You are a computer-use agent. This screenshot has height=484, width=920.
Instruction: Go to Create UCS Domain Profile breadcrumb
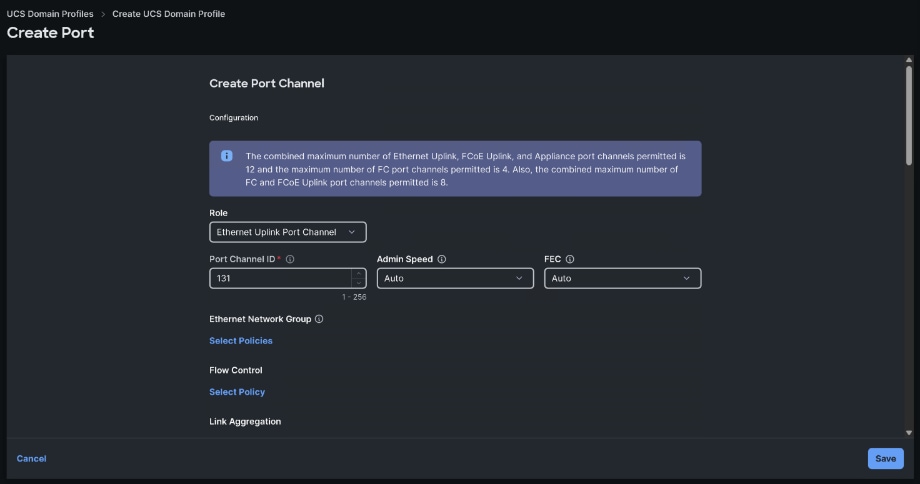click(x=168, y=13)
